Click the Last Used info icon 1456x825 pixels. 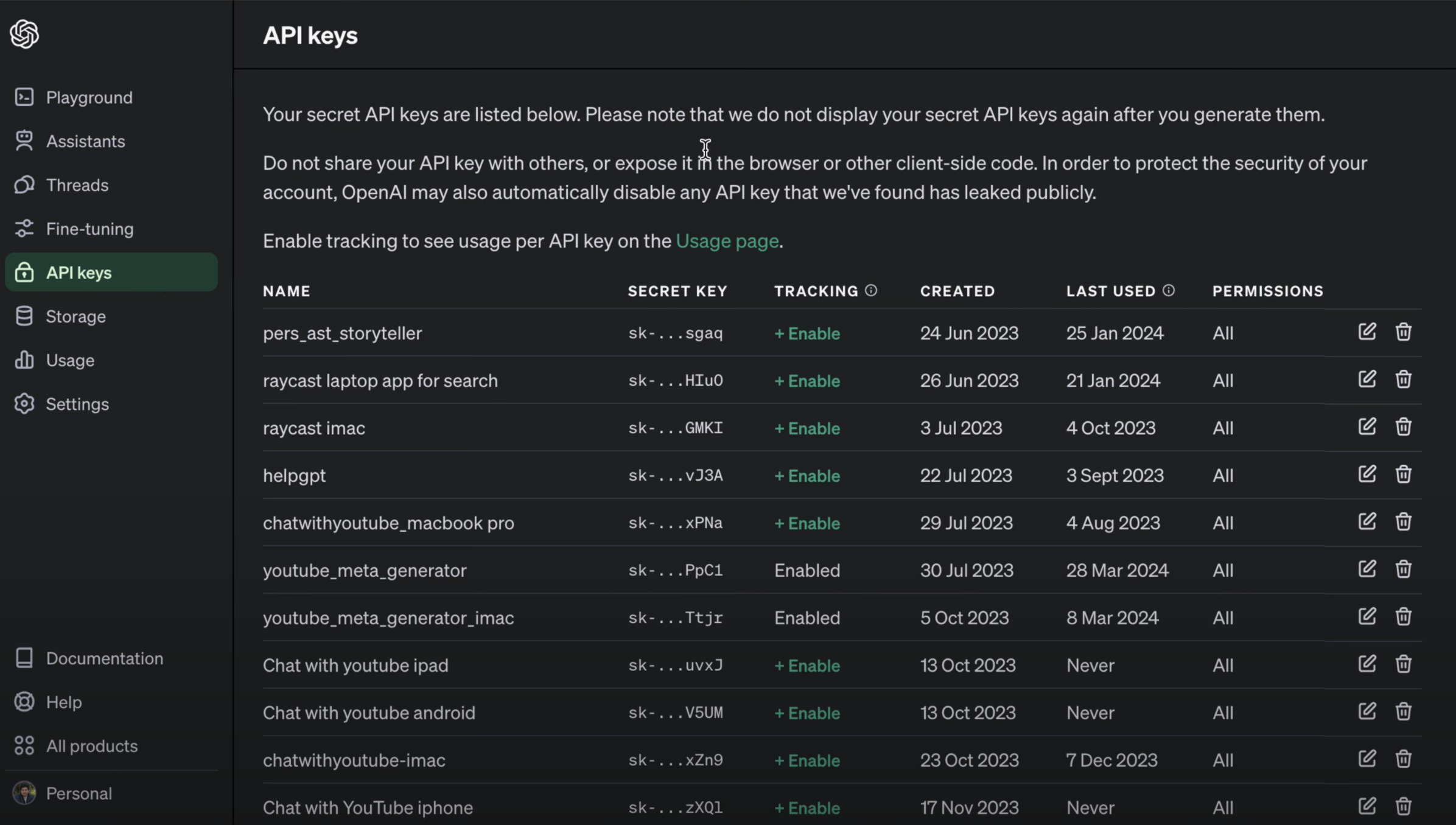point(1168,290)
